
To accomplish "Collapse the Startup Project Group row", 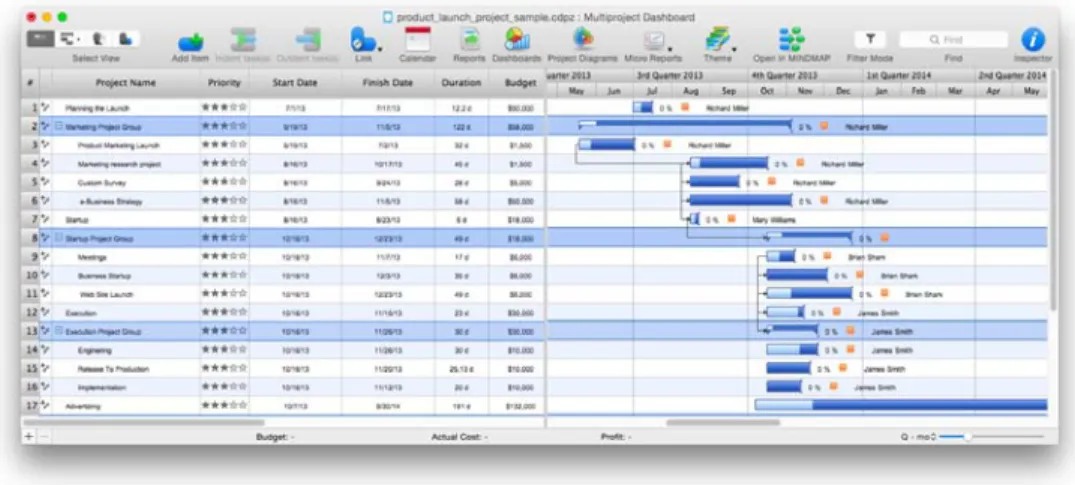I will click(x=59, y=238).
